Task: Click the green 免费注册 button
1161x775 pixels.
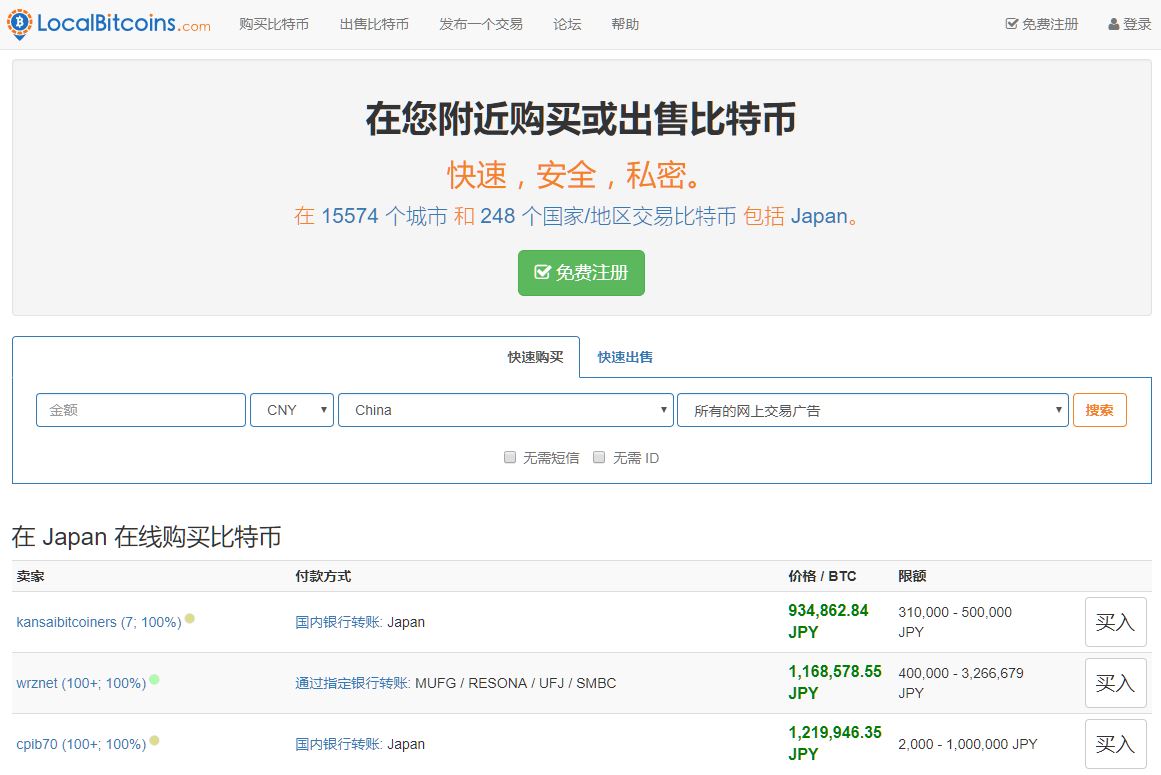Action: coord(581,273)
